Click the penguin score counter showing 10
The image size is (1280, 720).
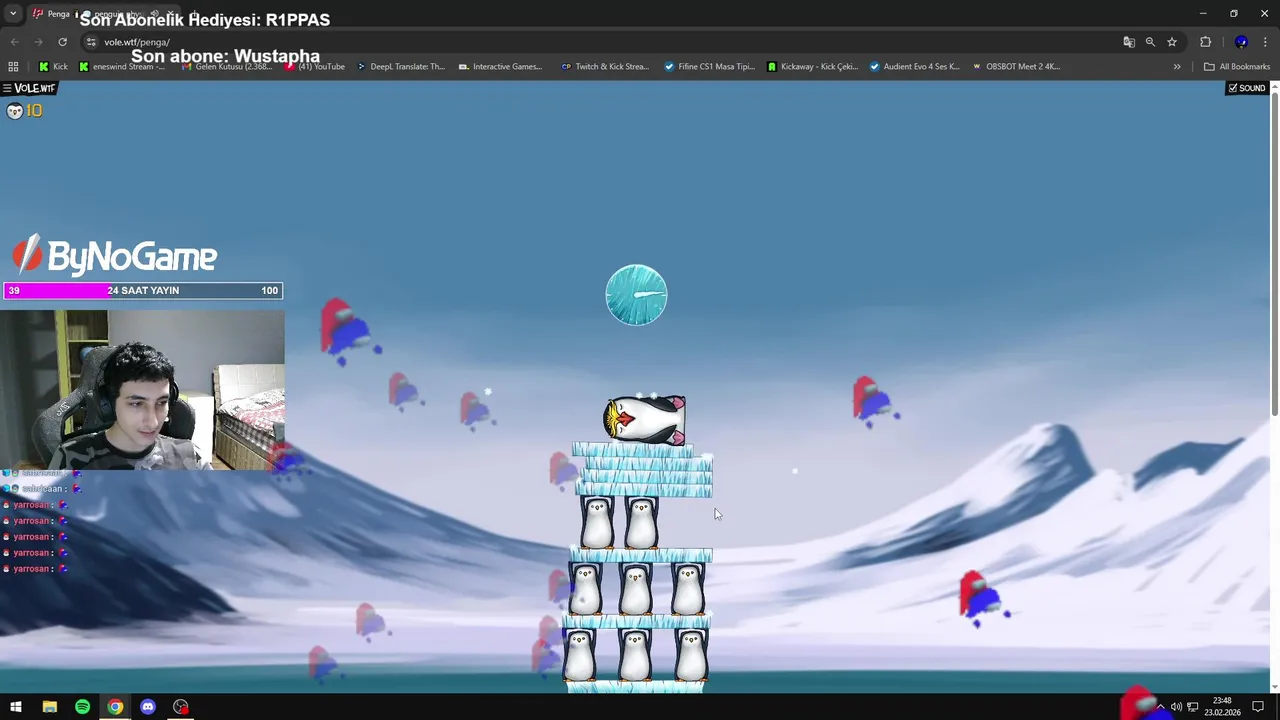coord(25,111)
